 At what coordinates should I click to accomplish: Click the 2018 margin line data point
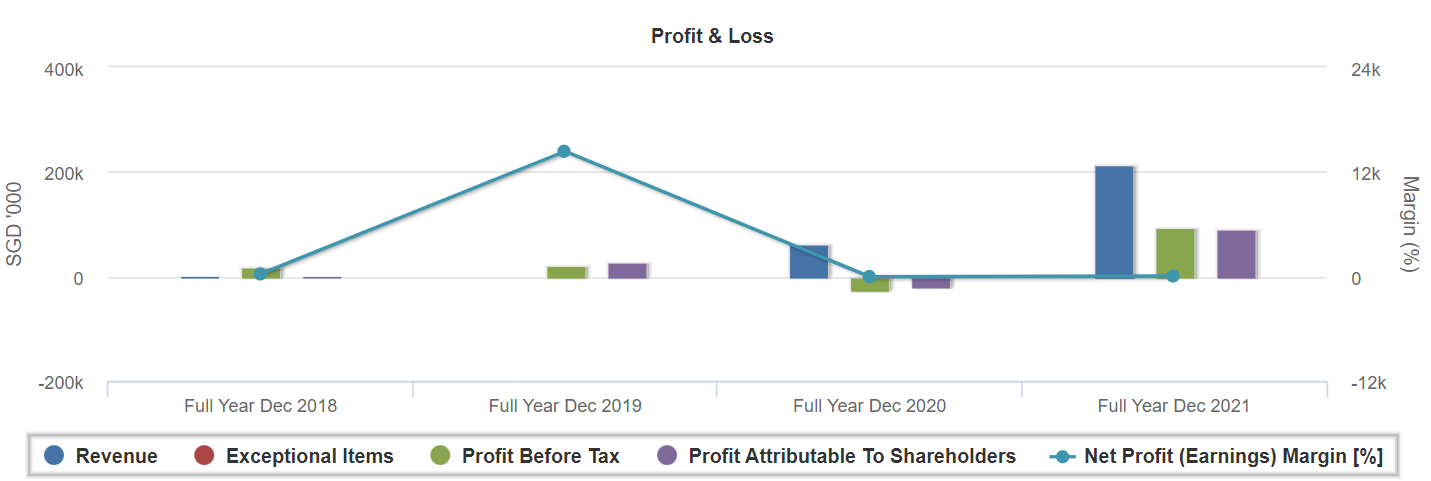pos(260,274)
